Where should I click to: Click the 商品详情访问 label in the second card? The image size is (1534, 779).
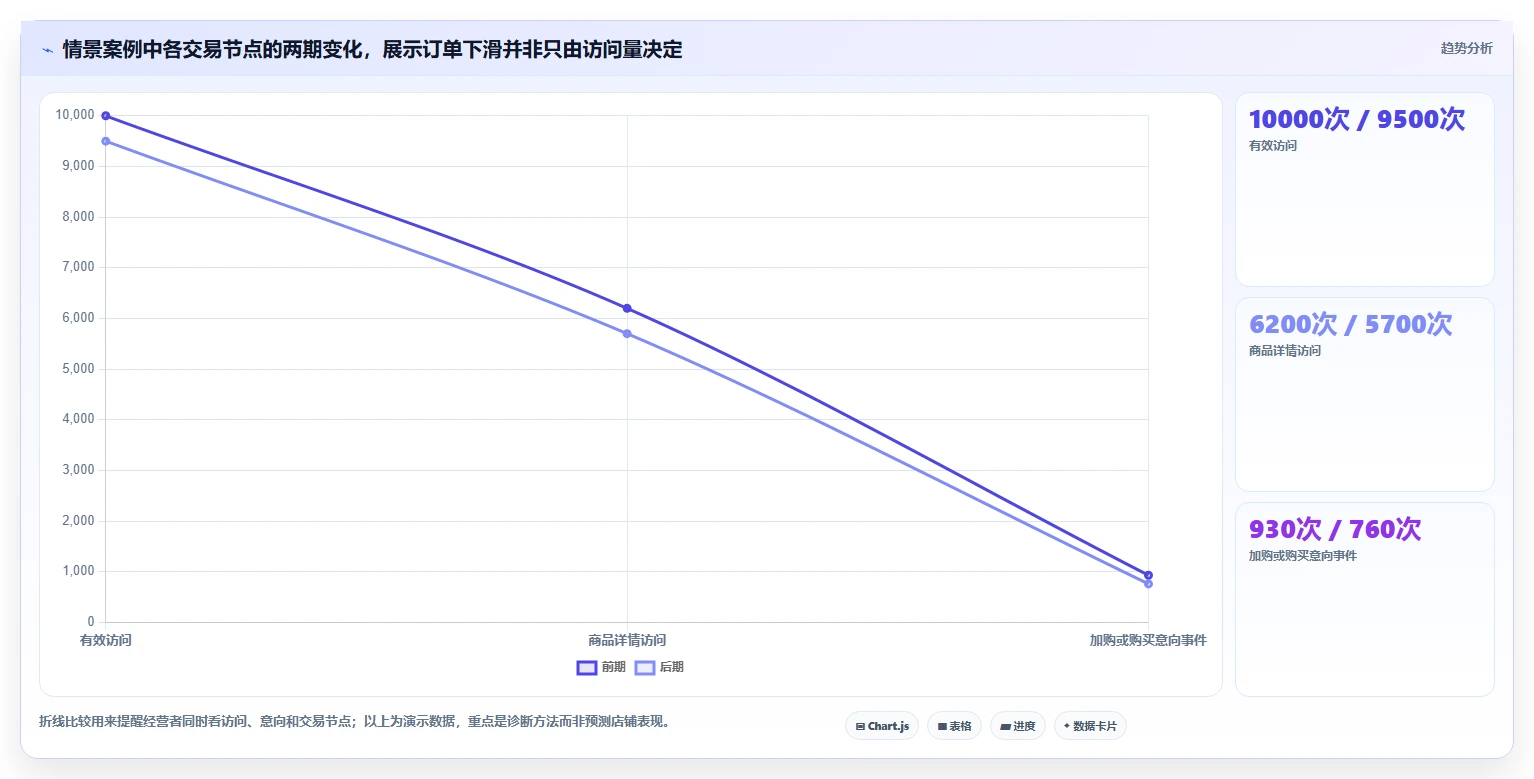point(1285,351)
